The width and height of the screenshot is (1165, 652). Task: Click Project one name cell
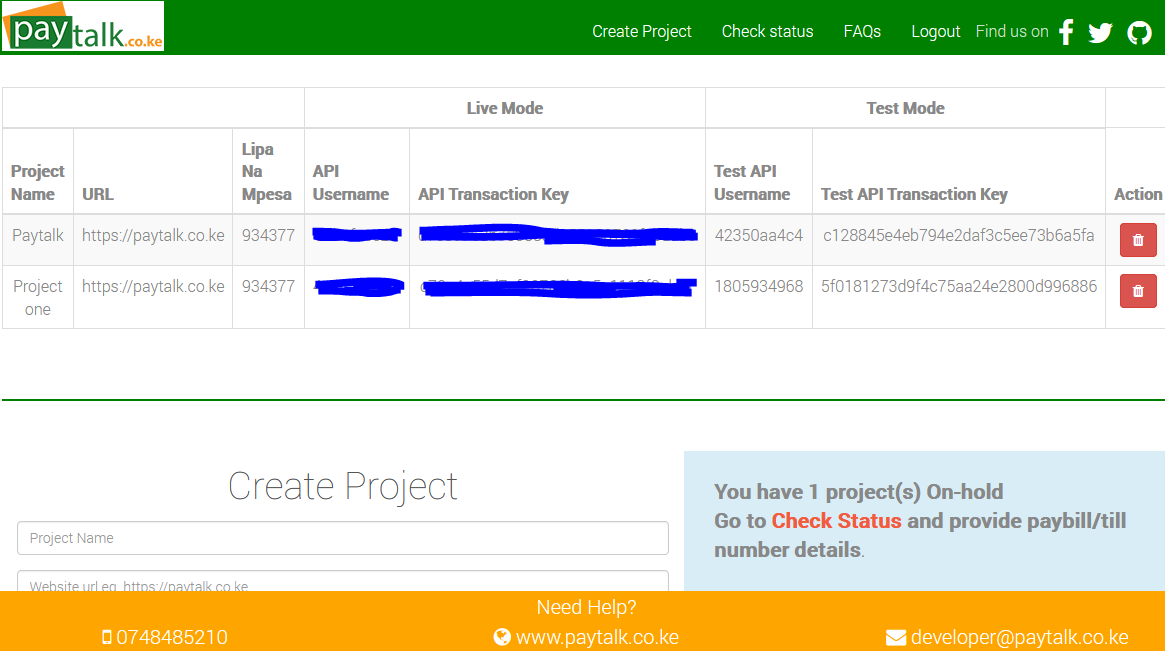(37, 297)
